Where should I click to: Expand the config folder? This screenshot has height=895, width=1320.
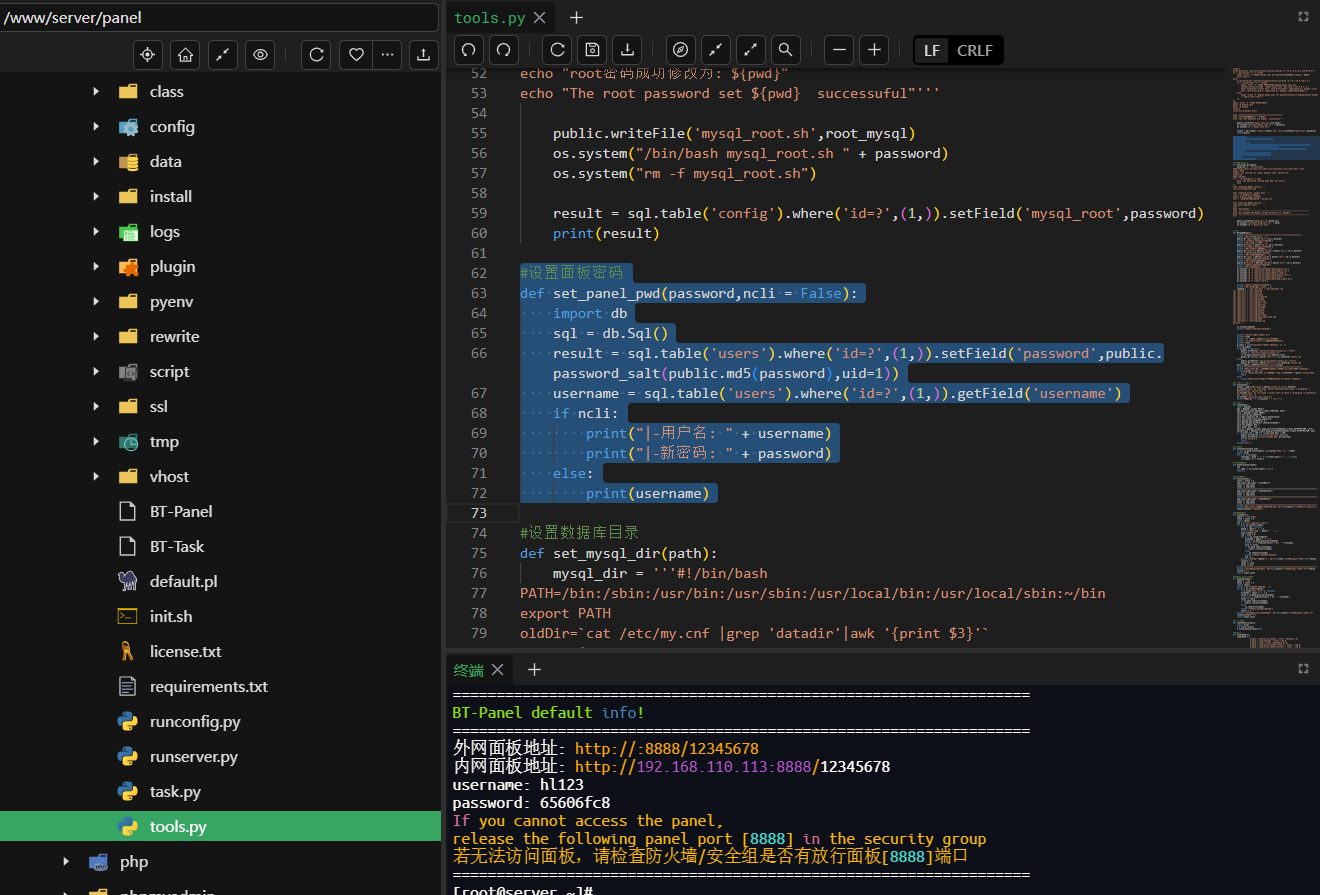tap(96, 127)
